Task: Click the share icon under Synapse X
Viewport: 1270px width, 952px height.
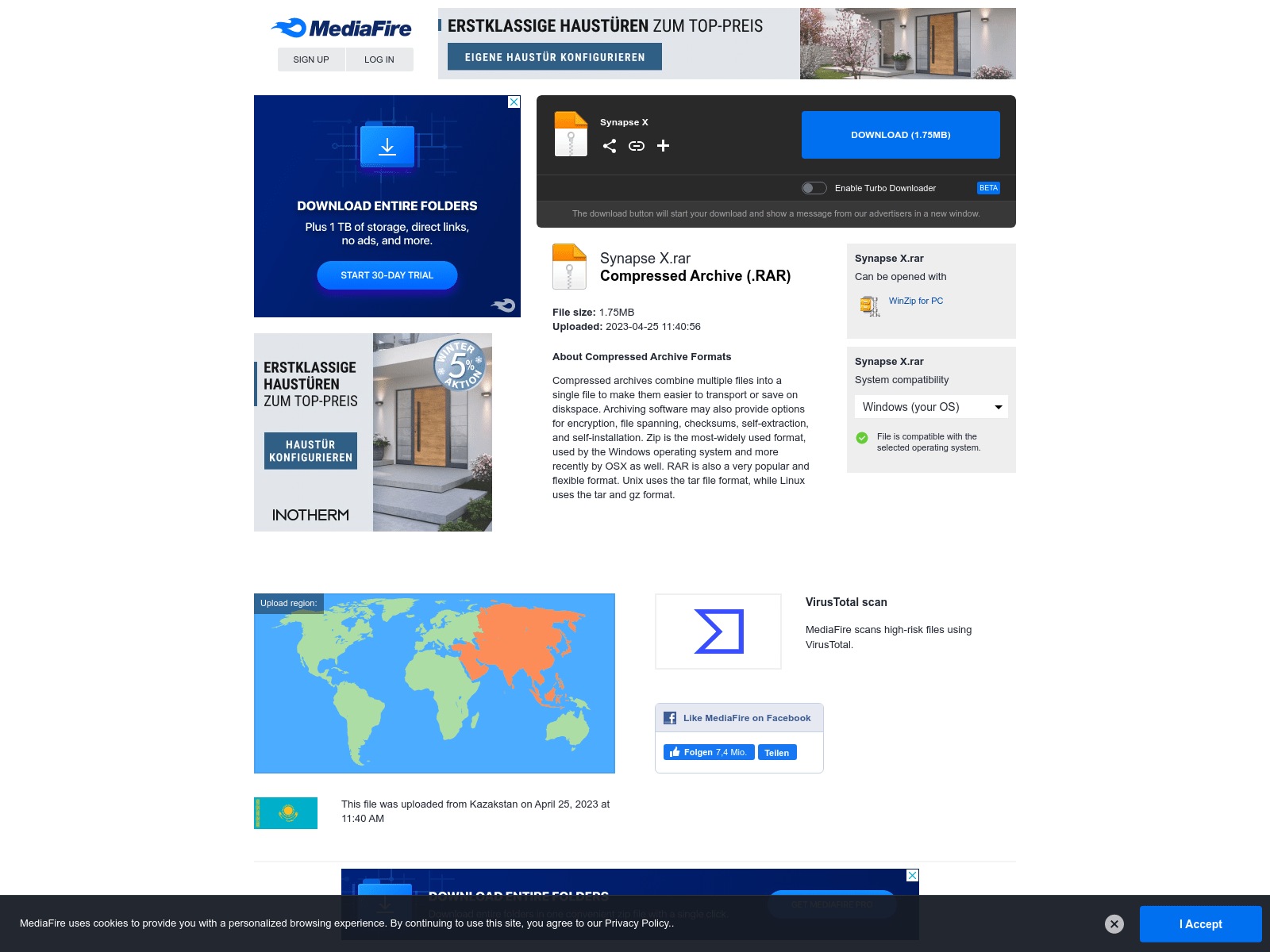Action: (x=610, y=146)
